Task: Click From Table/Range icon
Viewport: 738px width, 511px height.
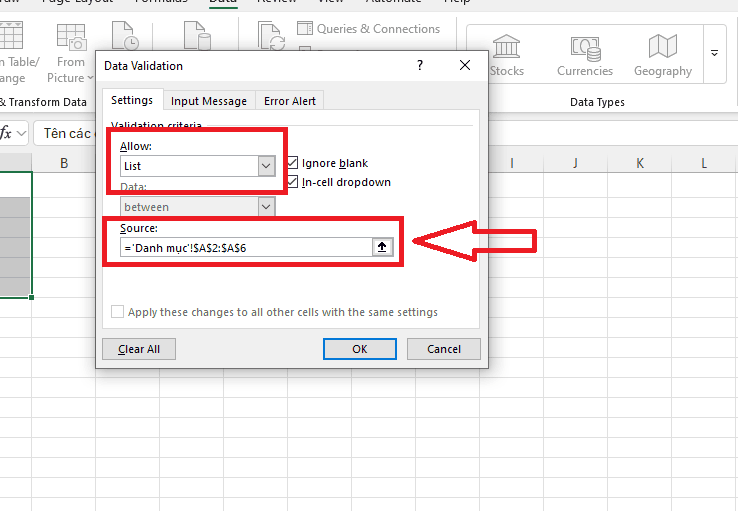Action: click(10, 36)
